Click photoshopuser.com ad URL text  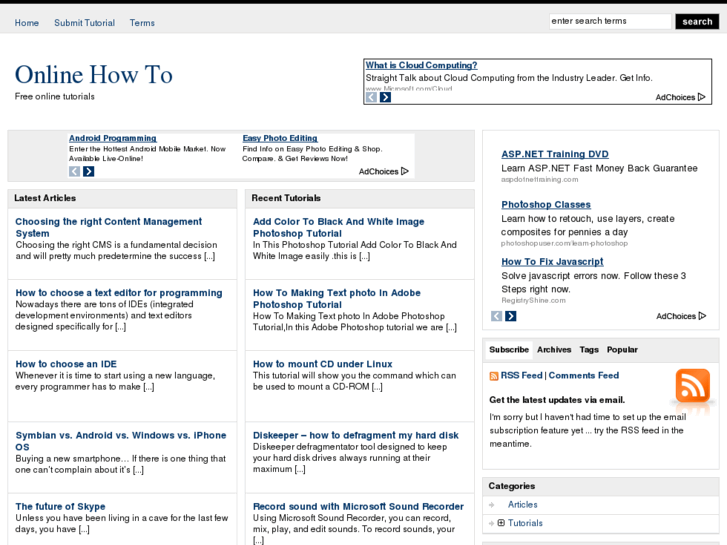564,244
